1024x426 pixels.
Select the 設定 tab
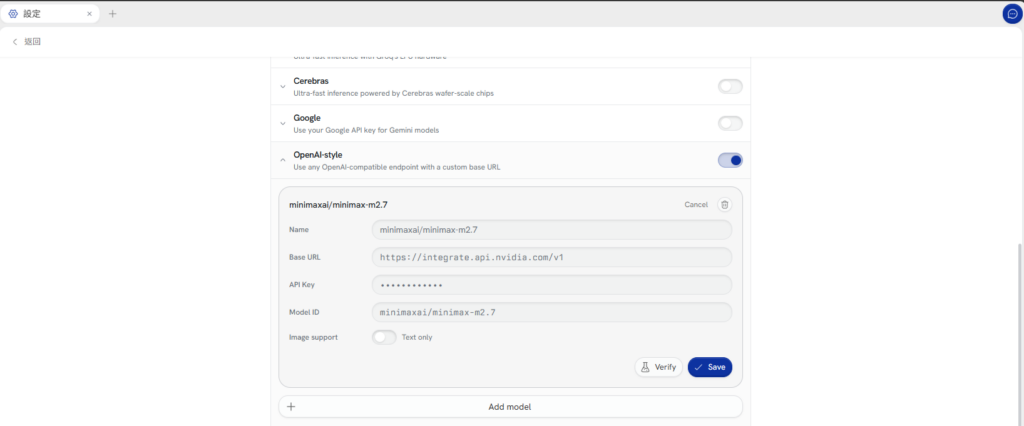tap(50, 14)
